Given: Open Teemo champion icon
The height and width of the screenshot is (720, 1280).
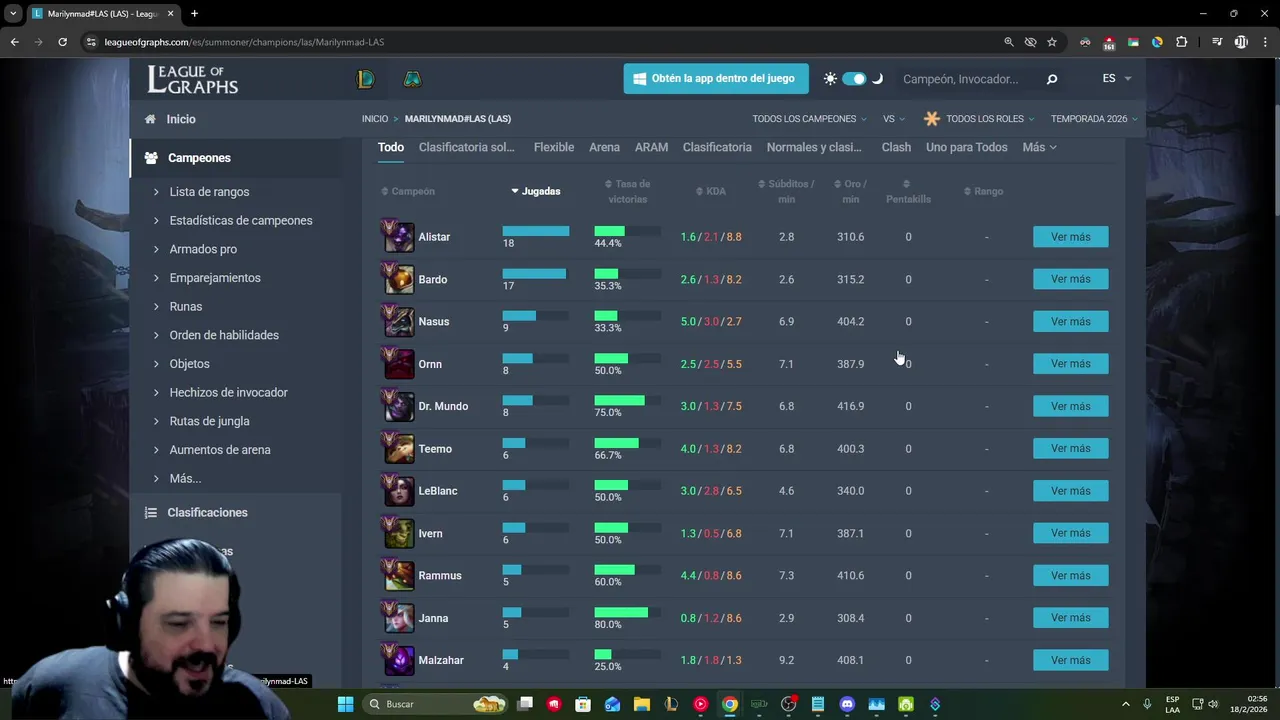Looking at the screenshot, I should point(398,449).
